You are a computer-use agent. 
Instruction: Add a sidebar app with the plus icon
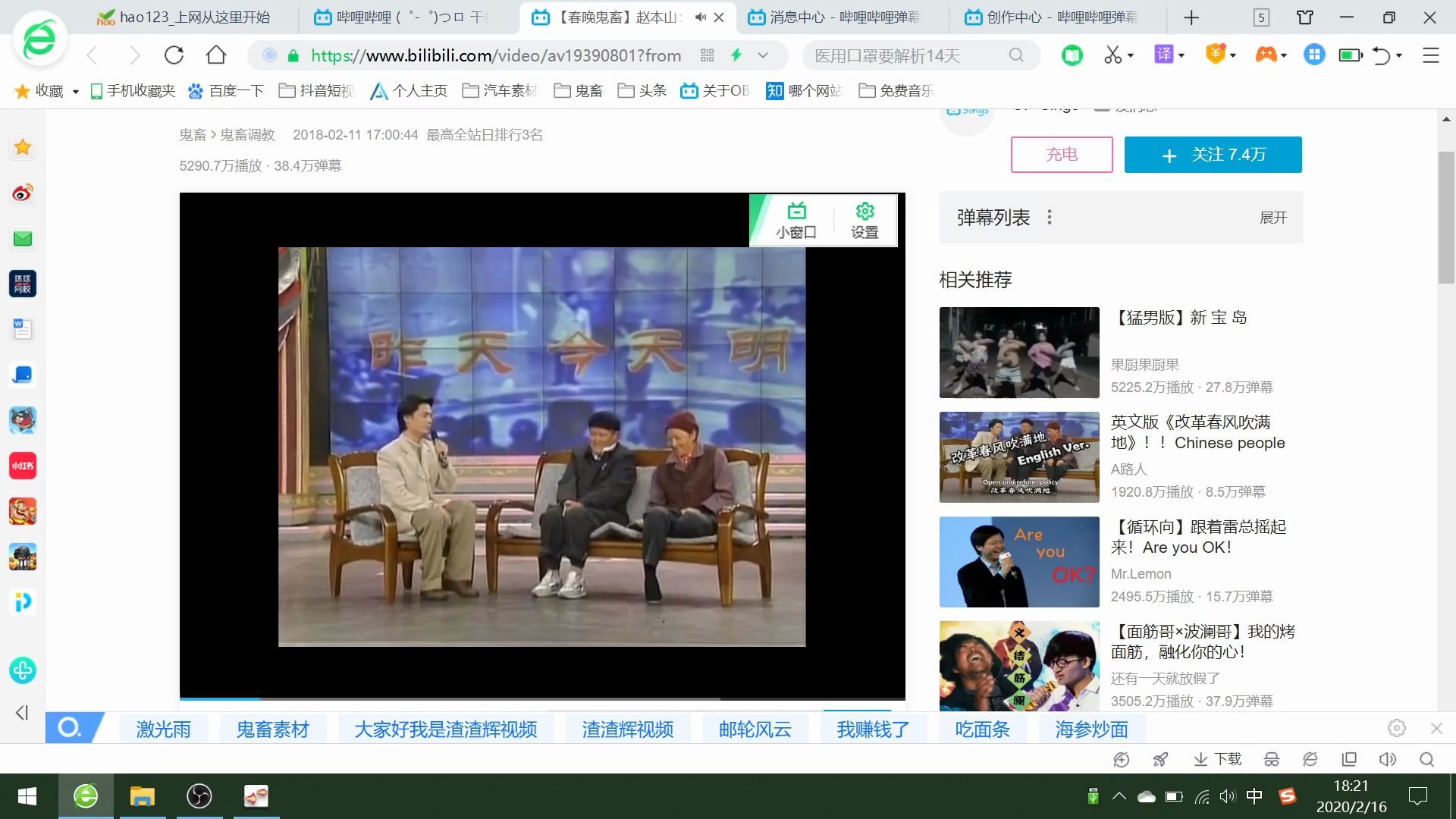pyautogui.click(x=23, y=670)
